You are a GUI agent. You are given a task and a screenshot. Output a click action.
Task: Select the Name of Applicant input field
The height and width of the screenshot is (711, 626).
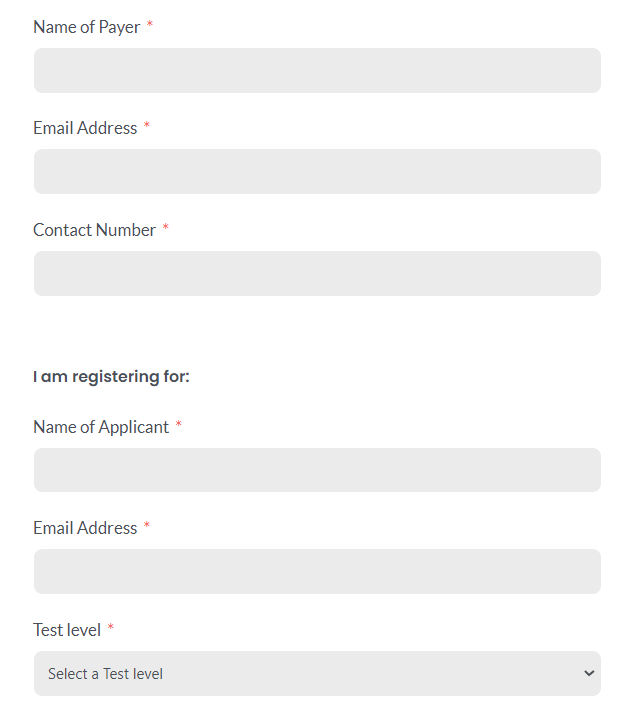(317, 470)
